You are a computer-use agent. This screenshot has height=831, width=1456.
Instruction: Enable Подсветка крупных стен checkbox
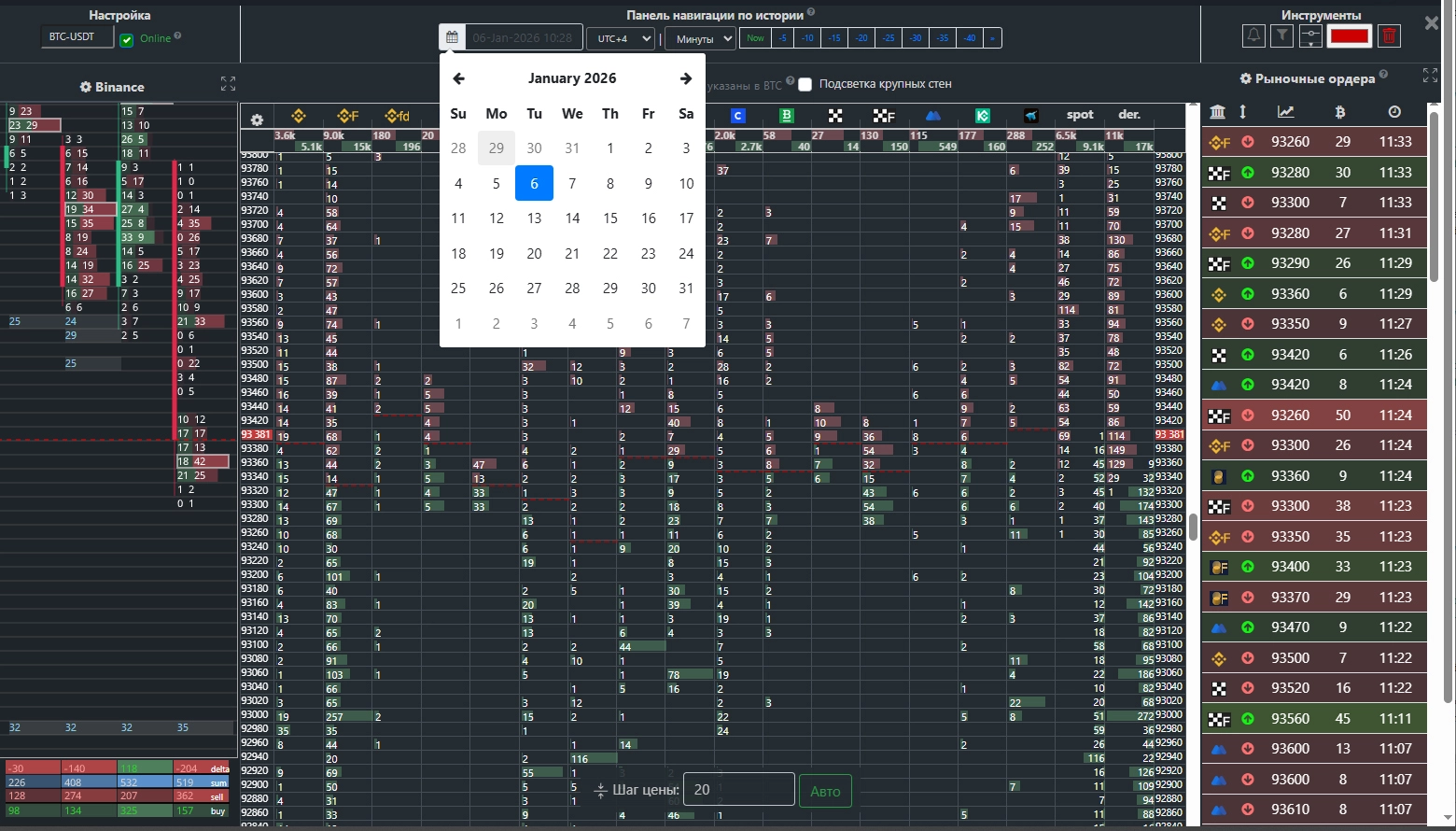point(805,84)
